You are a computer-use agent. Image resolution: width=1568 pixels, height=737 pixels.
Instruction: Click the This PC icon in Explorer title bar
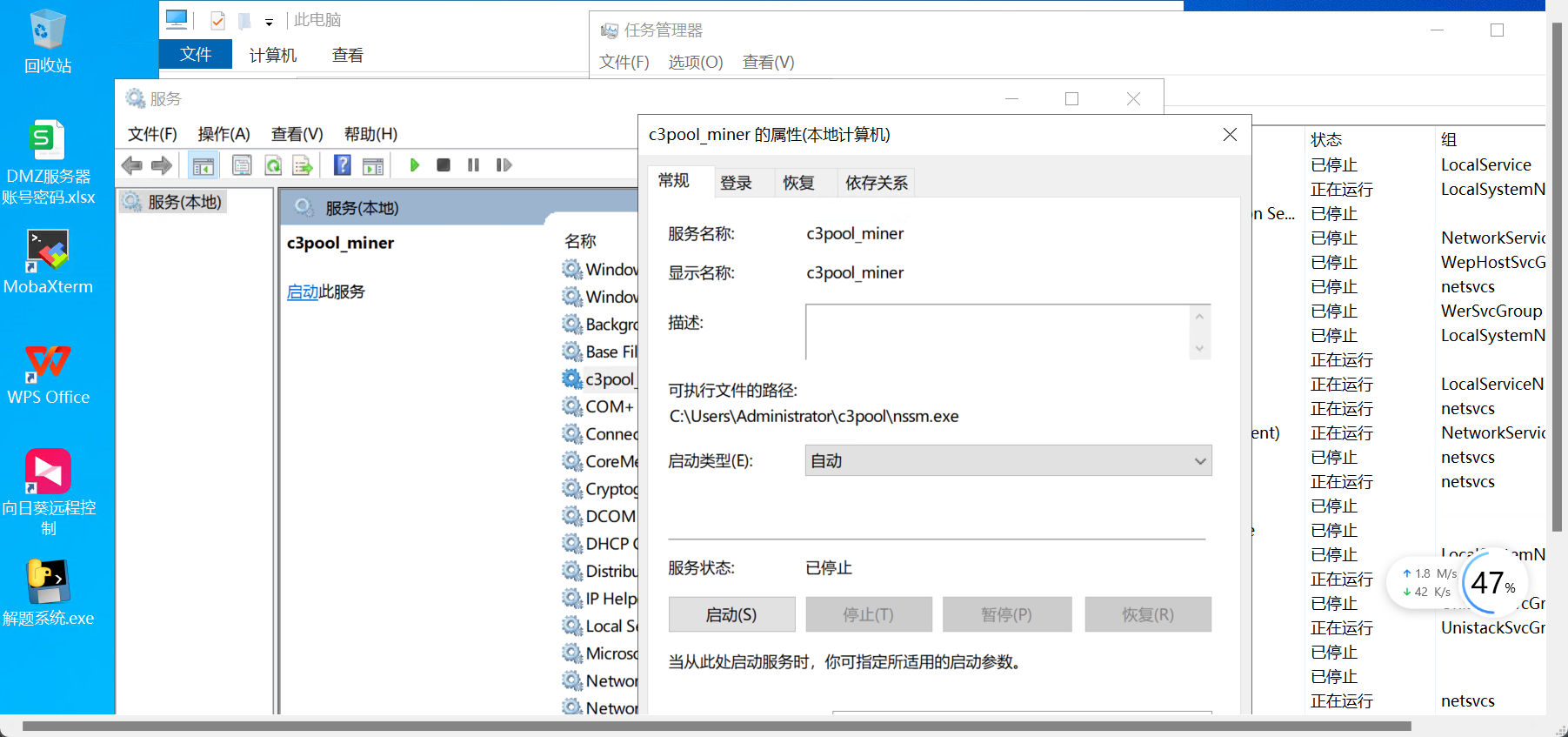click(177, 19)
